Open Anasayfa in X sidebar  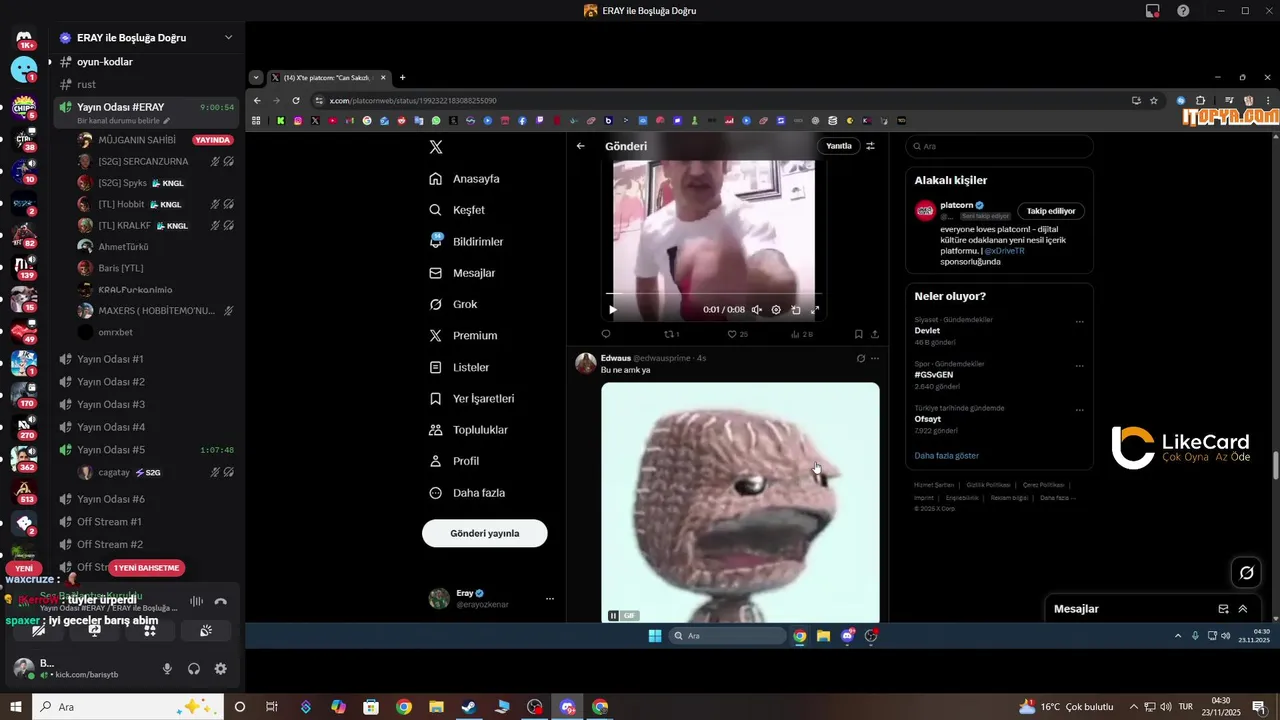(464, 179)
